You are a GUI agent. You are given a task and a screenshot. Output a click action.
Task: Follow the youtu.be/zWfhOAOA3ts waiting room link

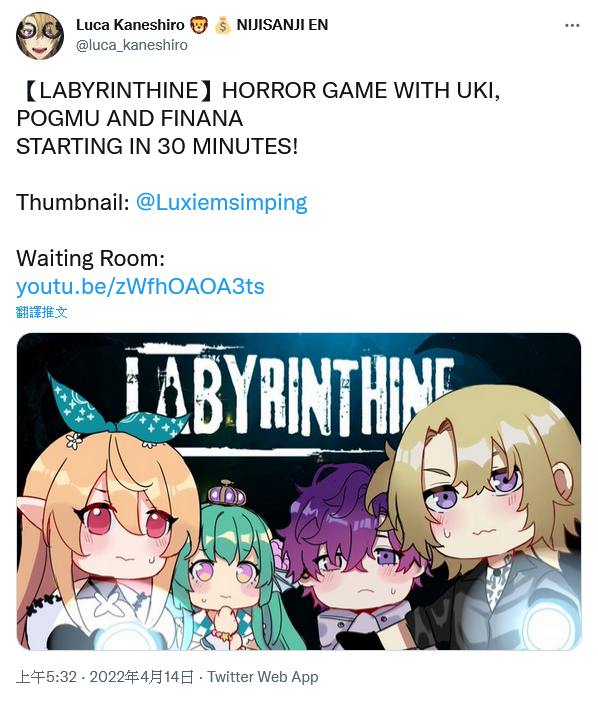point(140,286)
